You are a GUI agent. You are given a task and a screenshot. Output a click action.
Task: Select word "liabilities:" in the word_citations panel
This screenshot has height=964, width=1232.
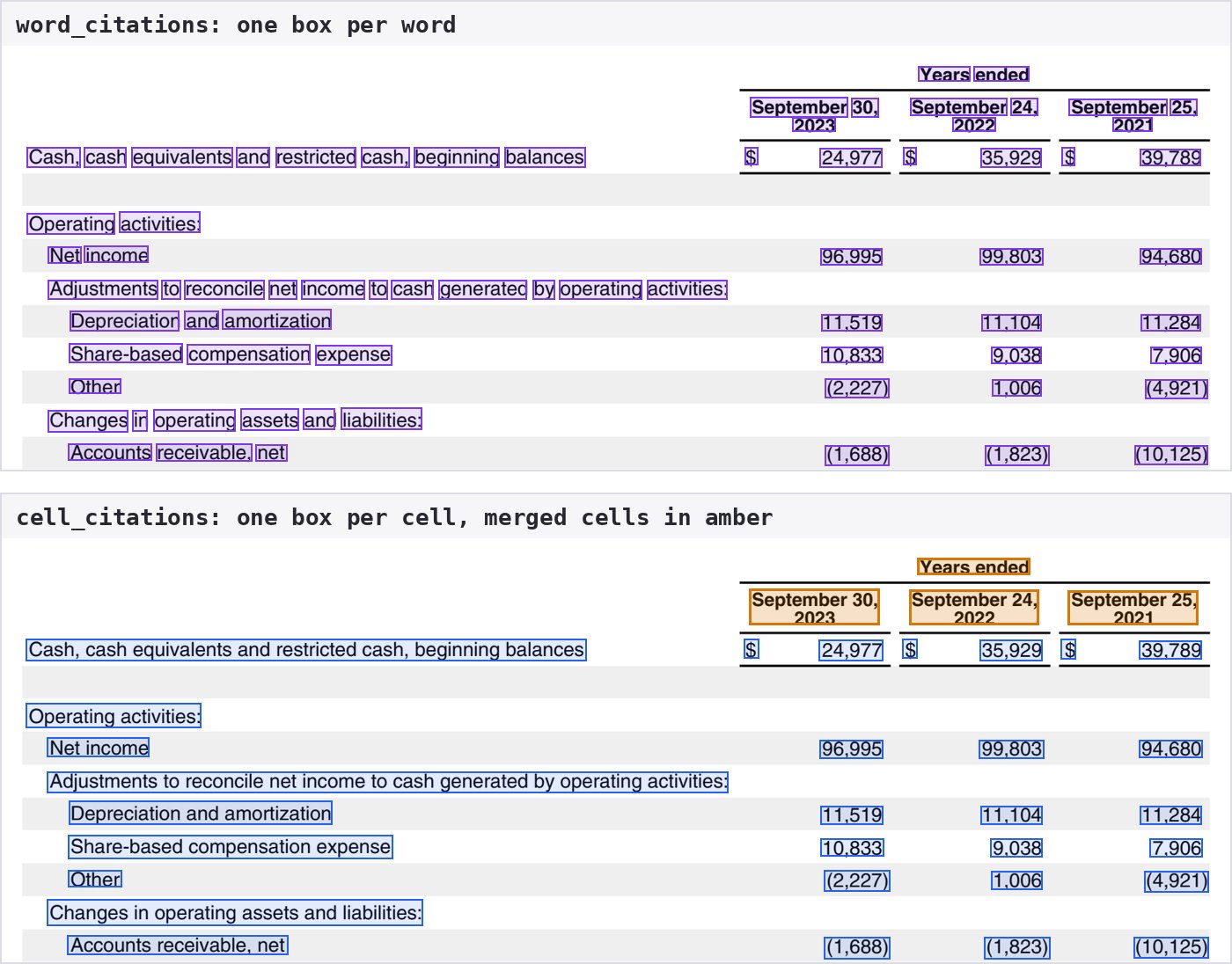tap(381, 420)
